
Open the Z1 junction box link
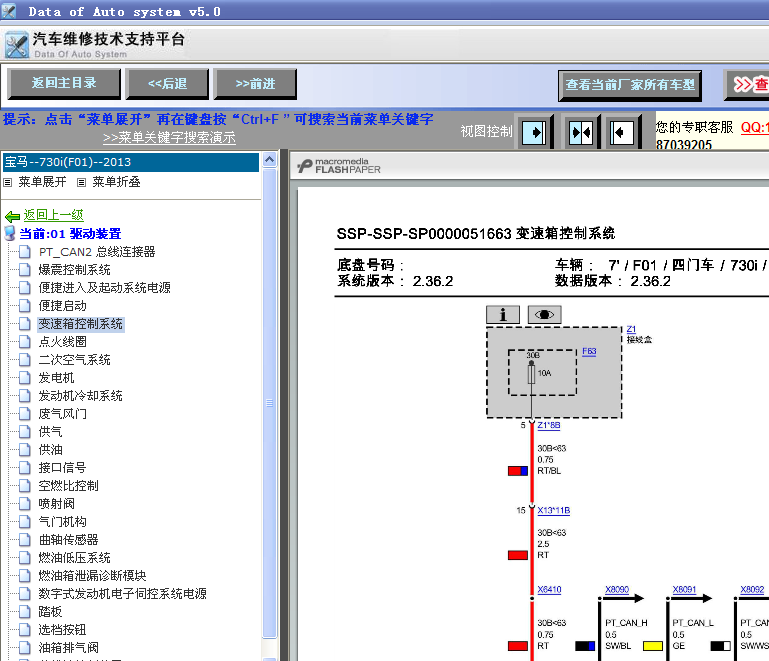(x=631, y=329)
